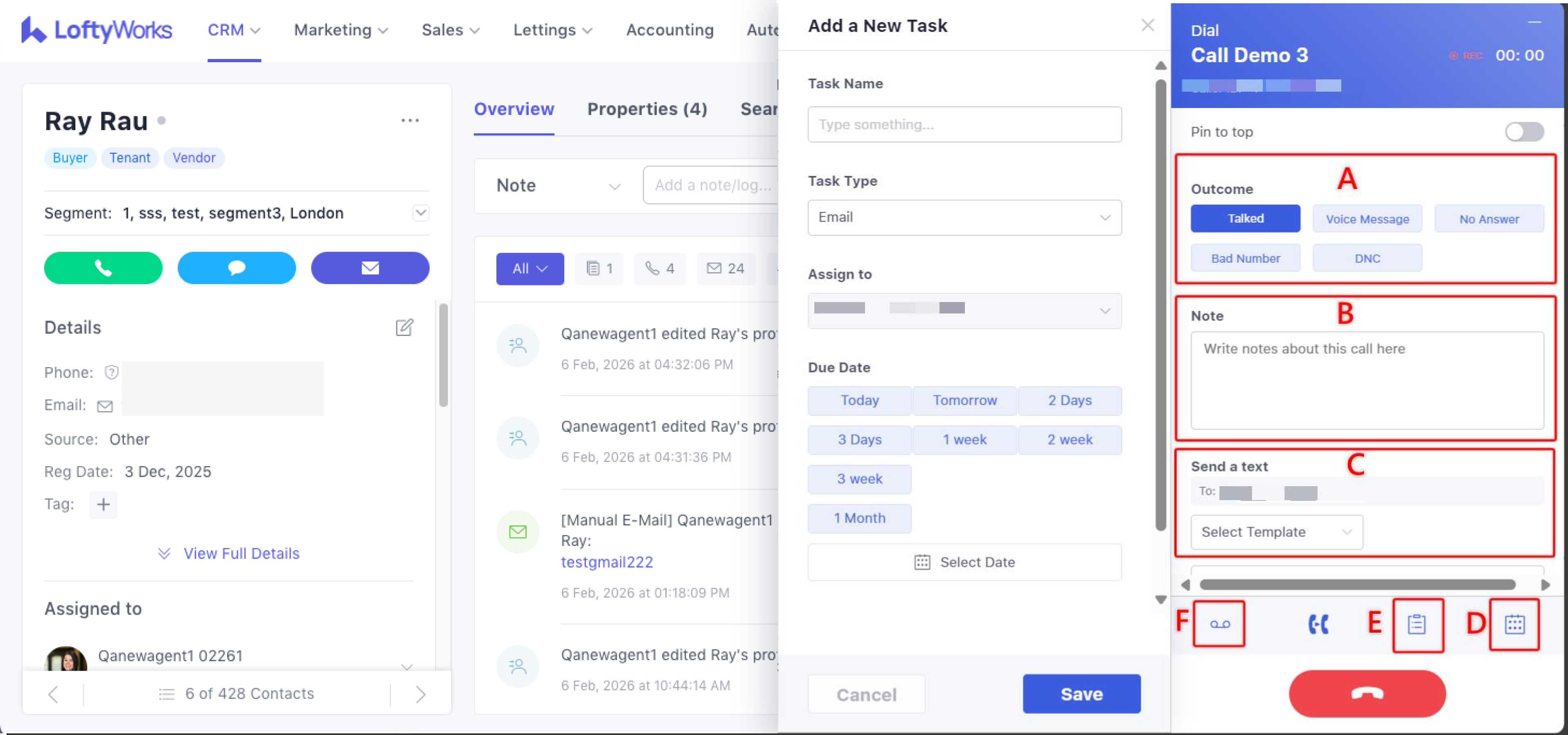Expand the Segment list chevron

pyautogui.click(x=421, y=213)
